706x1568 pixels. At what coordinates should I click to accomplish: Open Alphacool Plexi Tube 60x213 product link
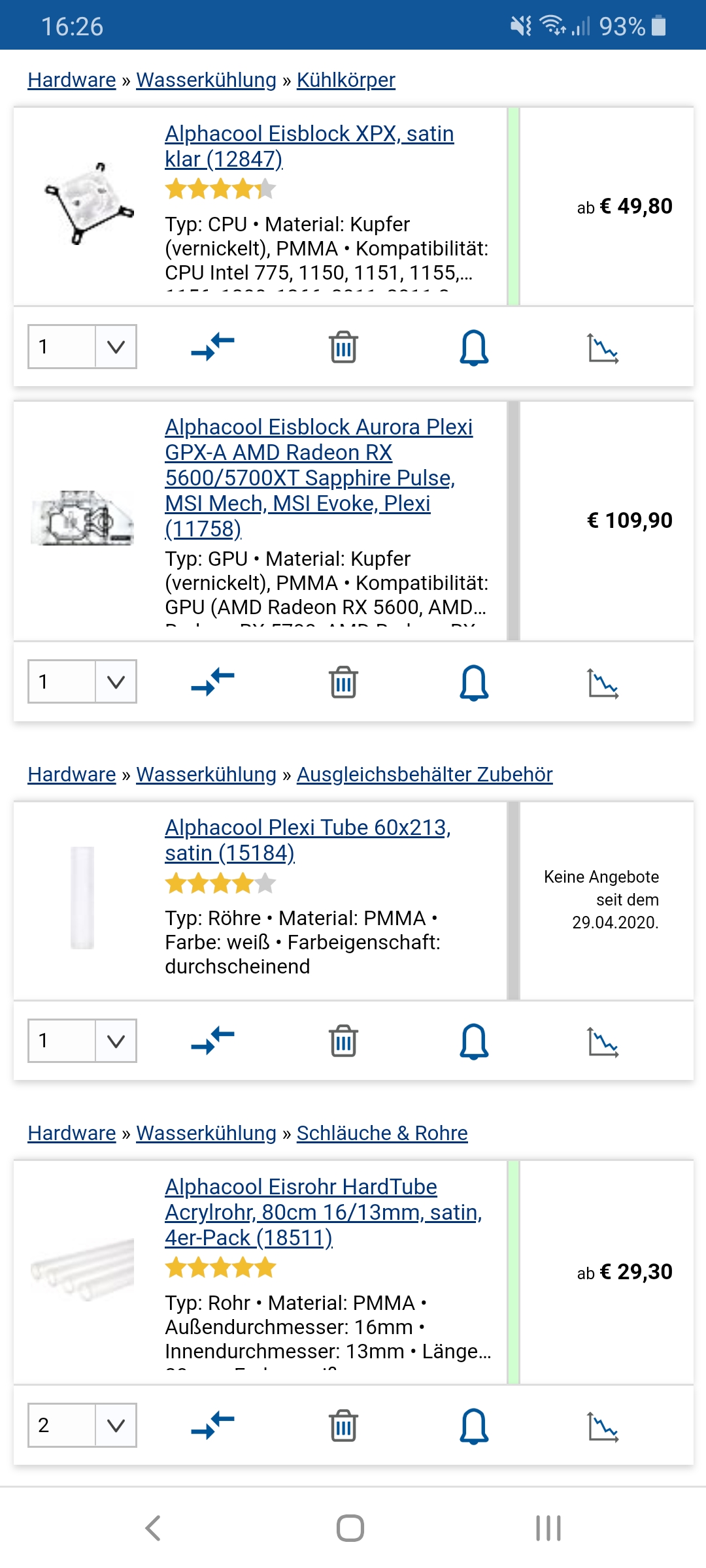tap(308, 840)
